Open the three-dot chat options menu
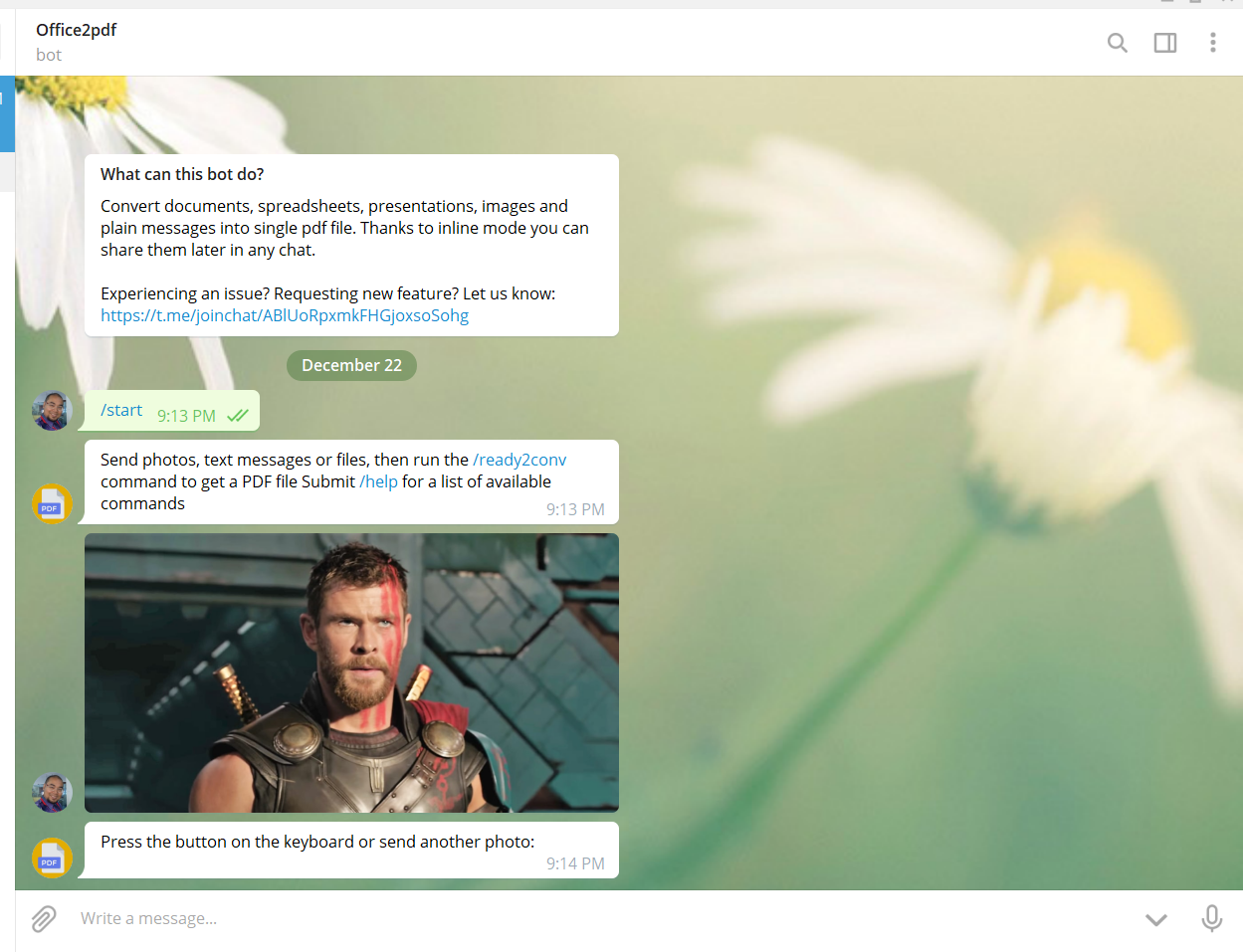The width and height of the screenshot is (1243, 952). click(x=1212, y=43)
